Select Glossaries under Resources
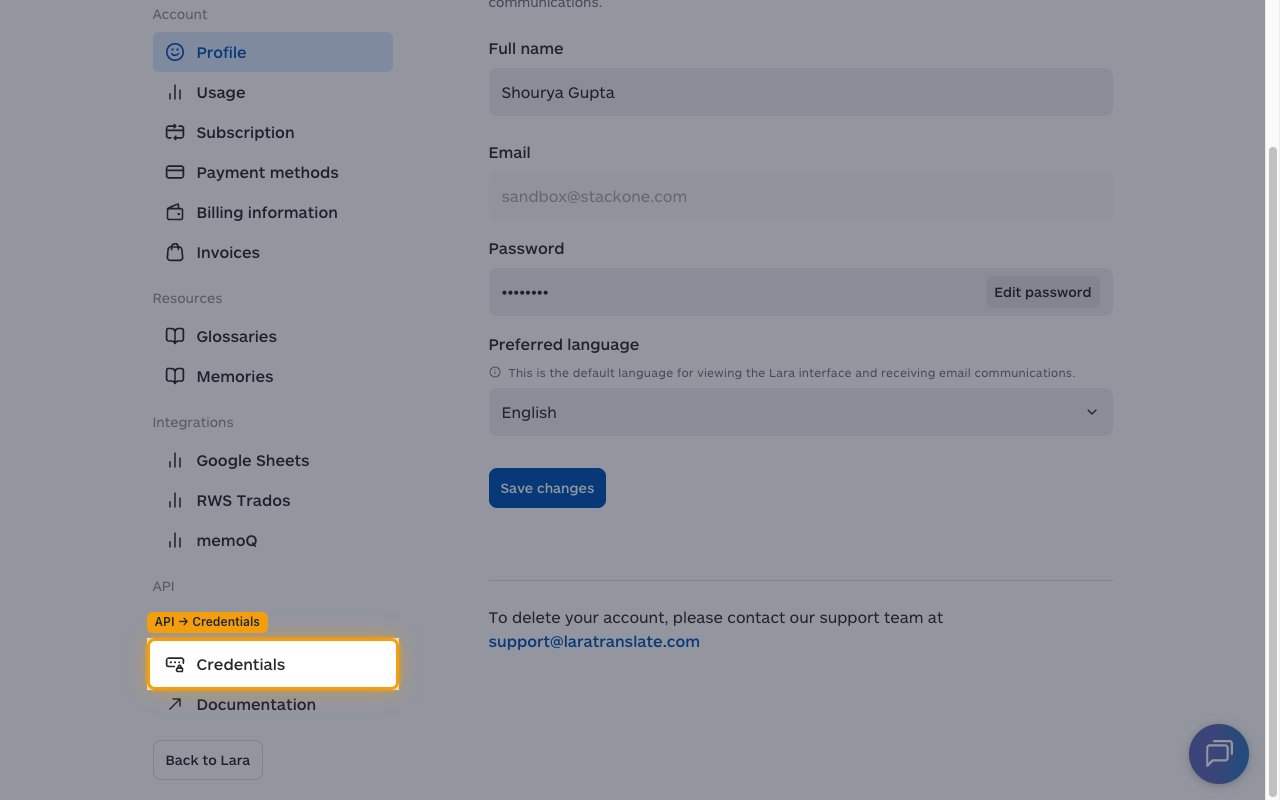 [273, 336]
